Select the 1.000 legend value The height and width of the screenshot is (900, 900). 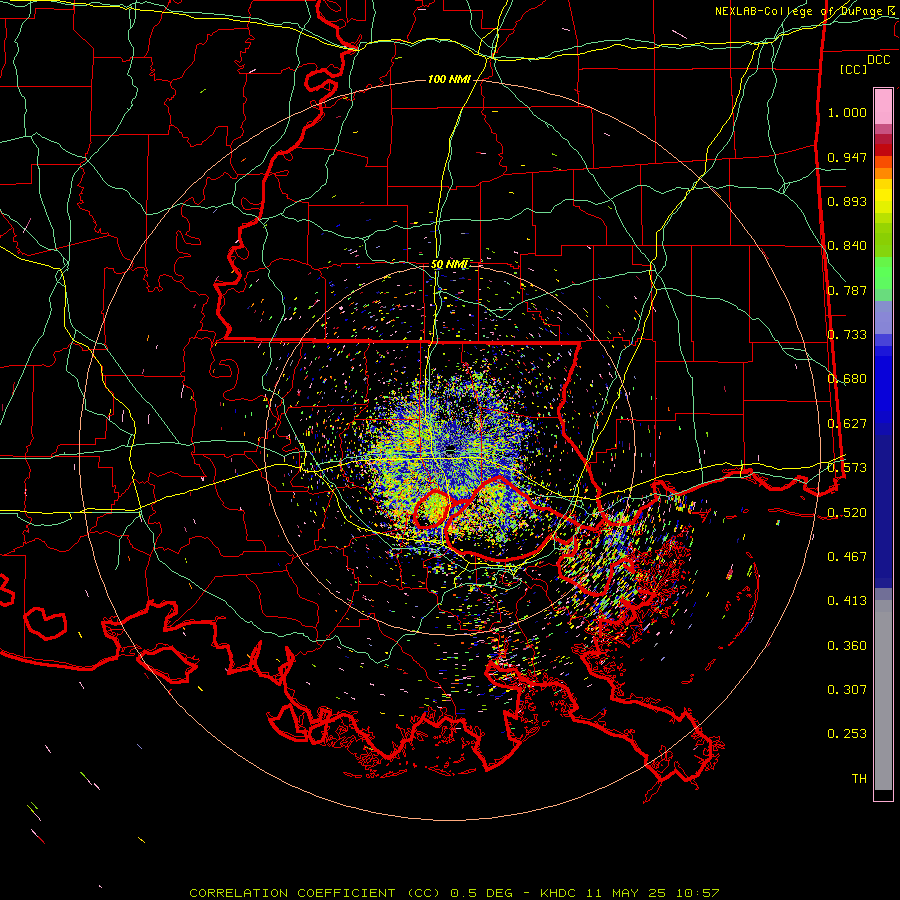[847, 112]
